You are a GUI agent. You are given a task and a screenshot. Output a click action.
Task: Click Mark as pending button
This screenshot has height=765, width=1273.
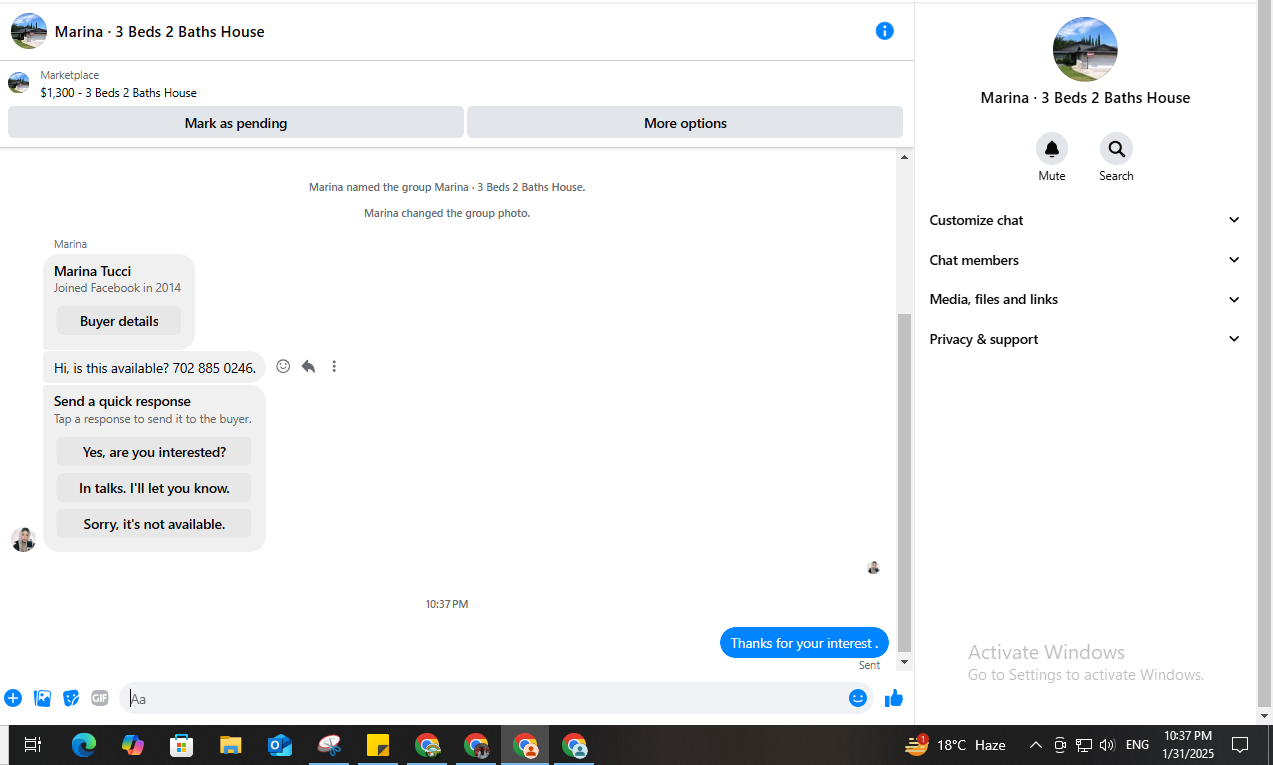coord(236,123)
